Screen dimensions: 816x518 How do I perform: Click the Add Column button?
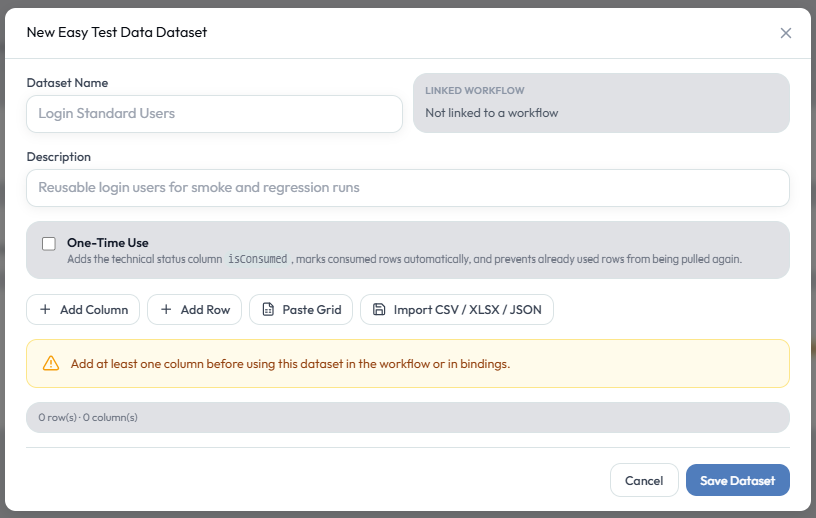83,310
